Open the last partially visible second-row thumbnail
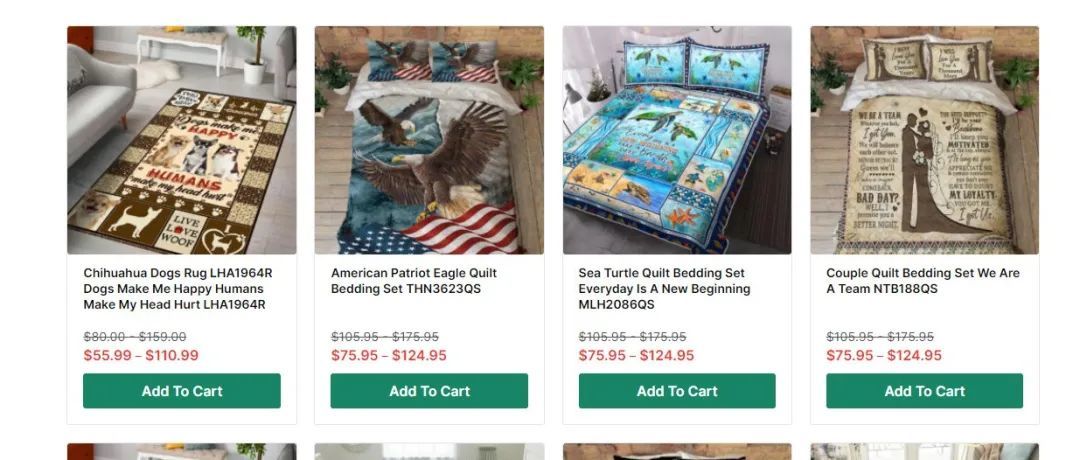 click(x=924, y=452)
